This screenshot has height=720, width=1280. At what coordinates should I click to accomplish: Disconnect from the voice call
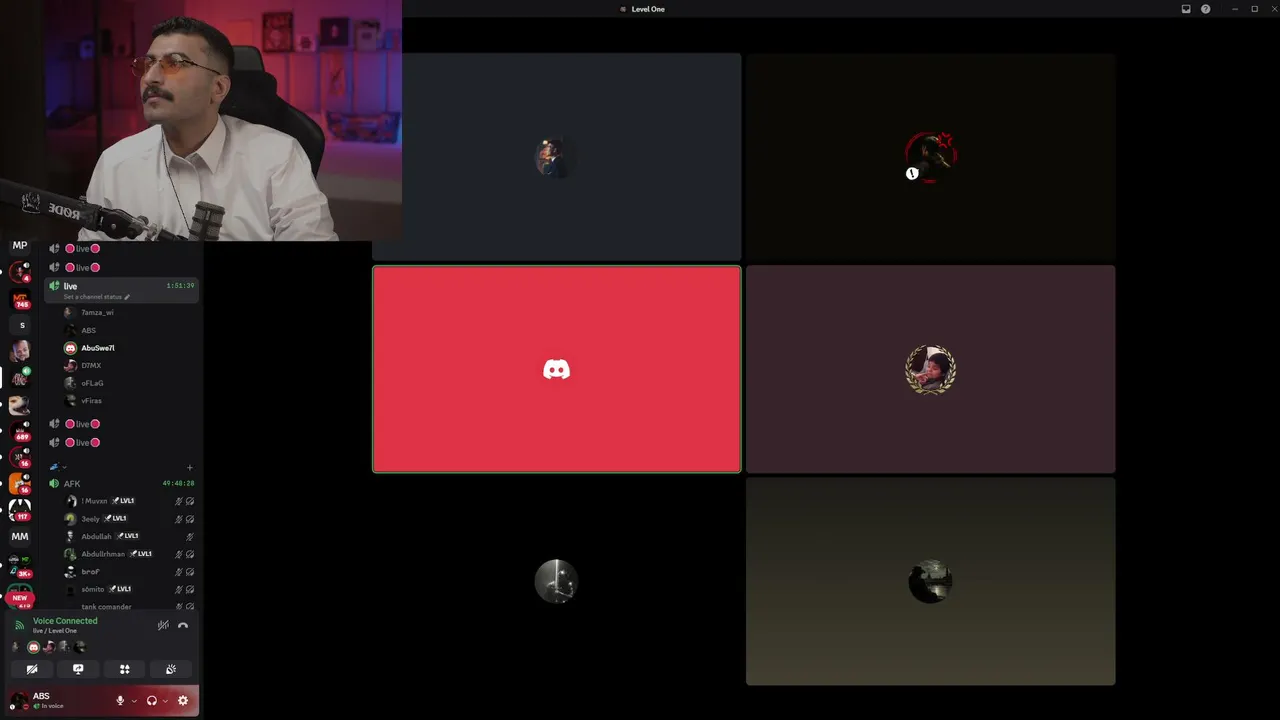pos(183,626)
